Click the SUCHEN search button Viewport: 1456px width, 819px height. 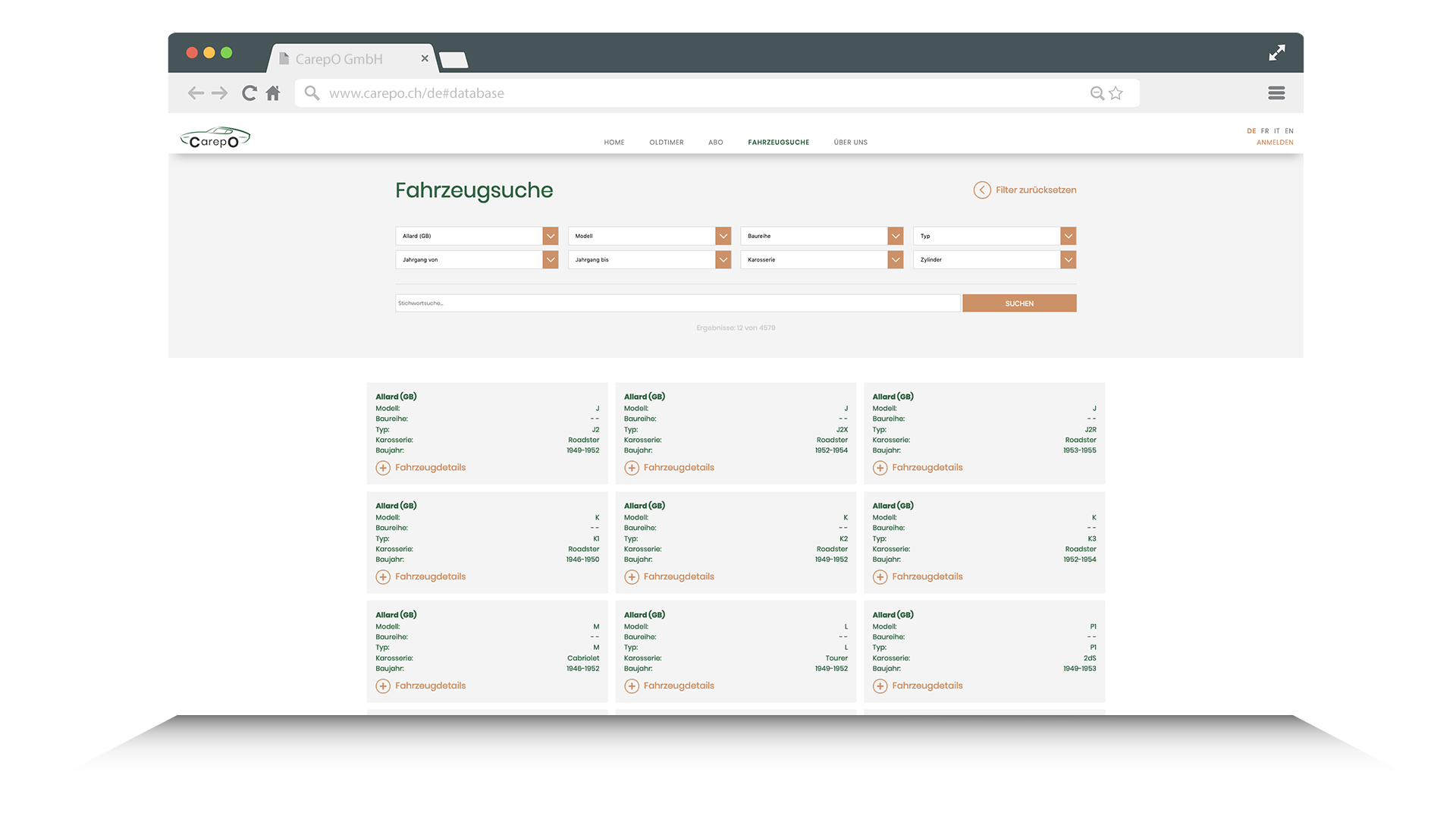[1020, 303]
